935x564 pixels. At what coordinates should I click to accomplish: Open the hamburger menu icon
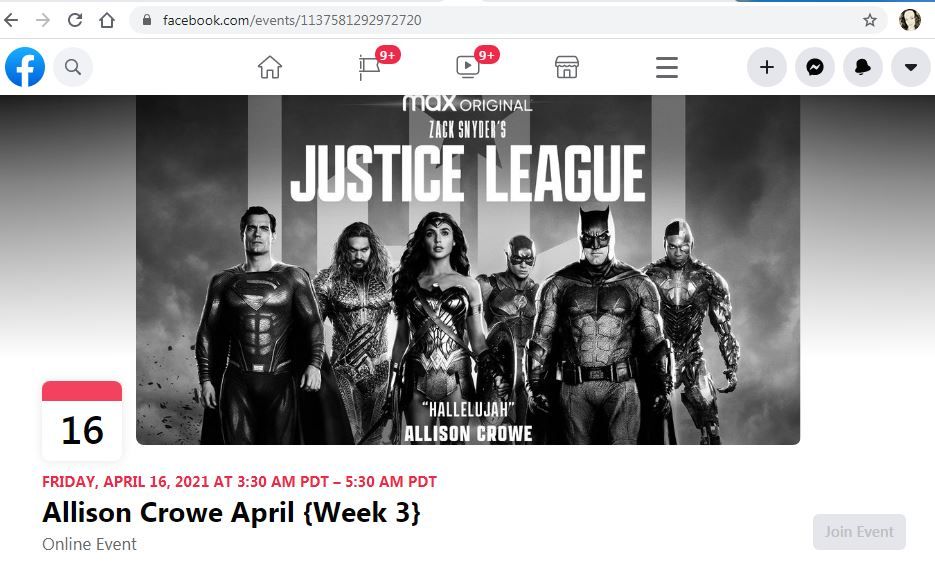coord(667,67)
